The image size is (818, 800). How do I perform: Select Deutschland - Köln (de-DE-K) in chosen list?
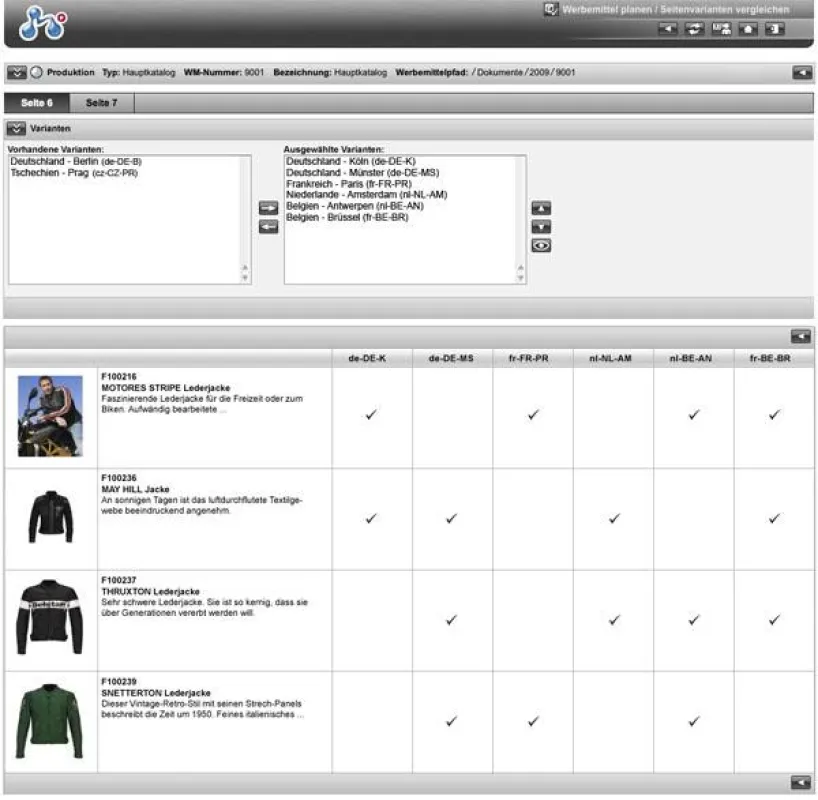click(x=351, y=161)
